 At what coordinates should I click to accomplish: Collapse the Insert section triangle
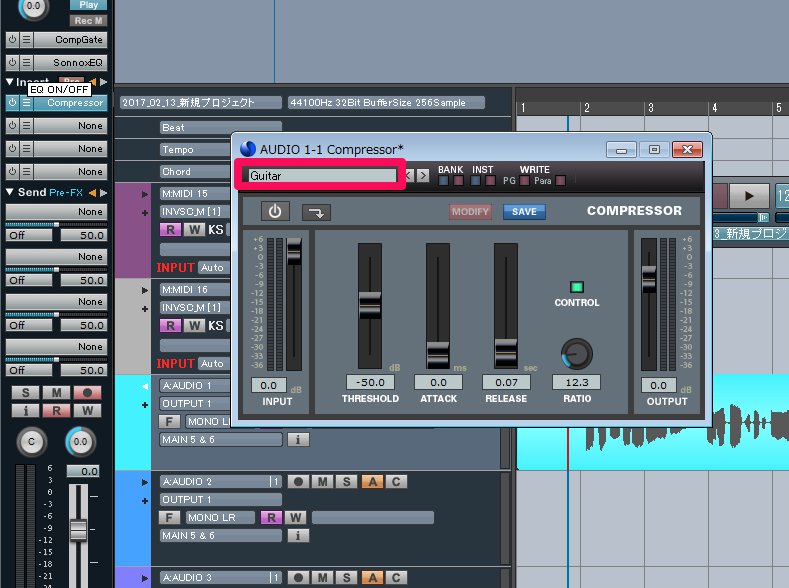pos(10,81)
